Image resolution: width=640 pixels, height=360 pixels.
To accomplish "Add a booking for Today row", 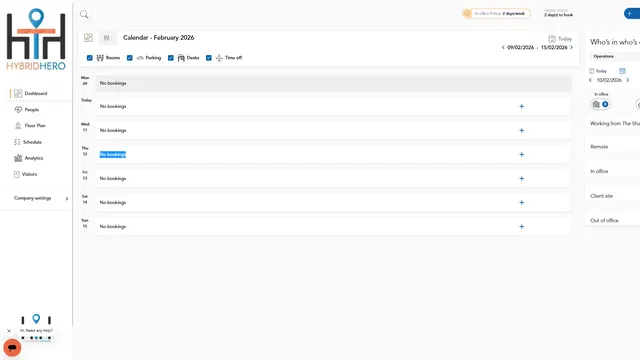I will [x=522, y=107].
